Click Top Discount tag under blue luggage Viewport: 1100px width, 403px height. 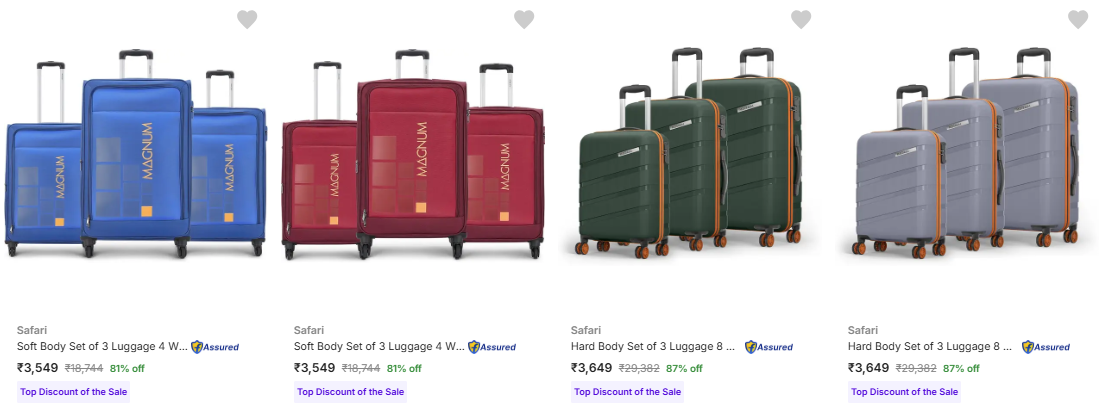click(74, 392)
